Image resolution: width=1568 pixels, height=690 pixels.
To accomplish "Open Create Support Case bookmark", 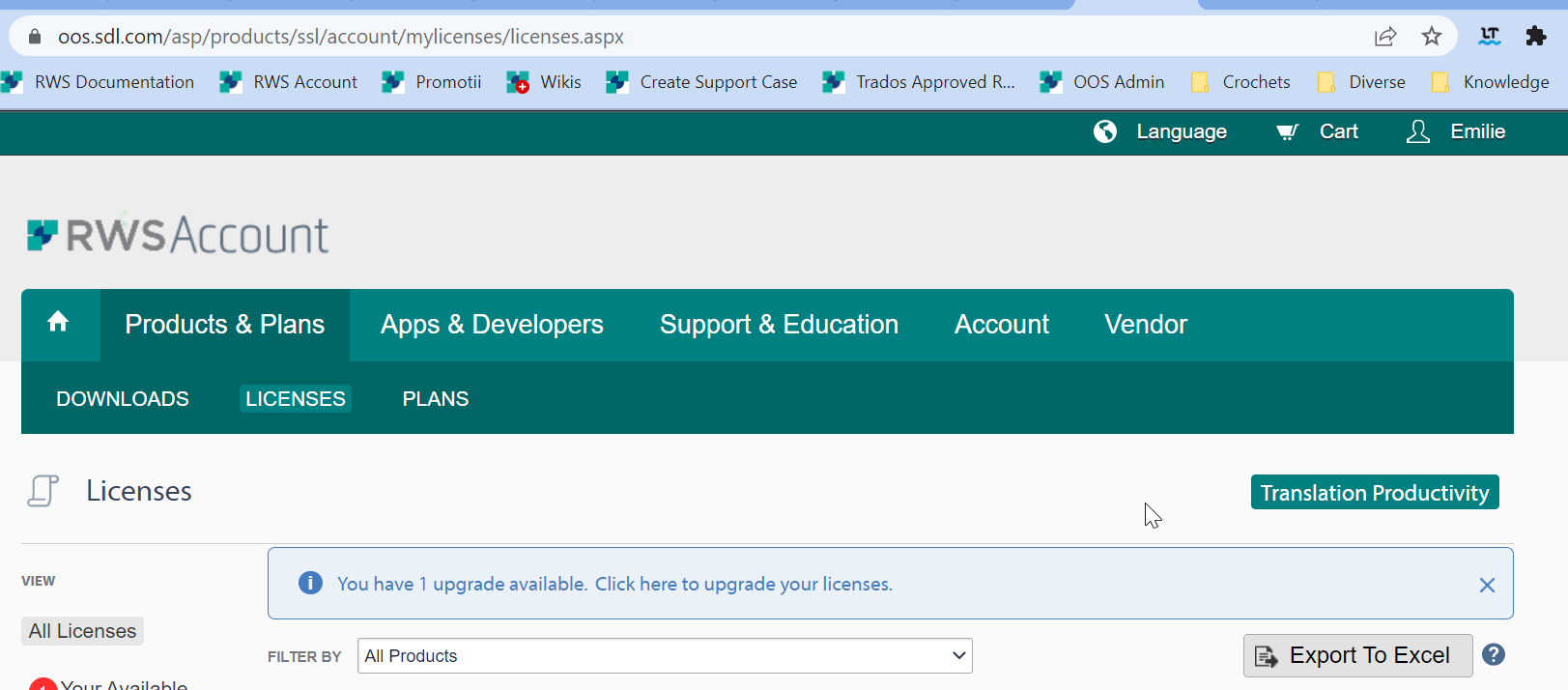I will pos(701,82).
